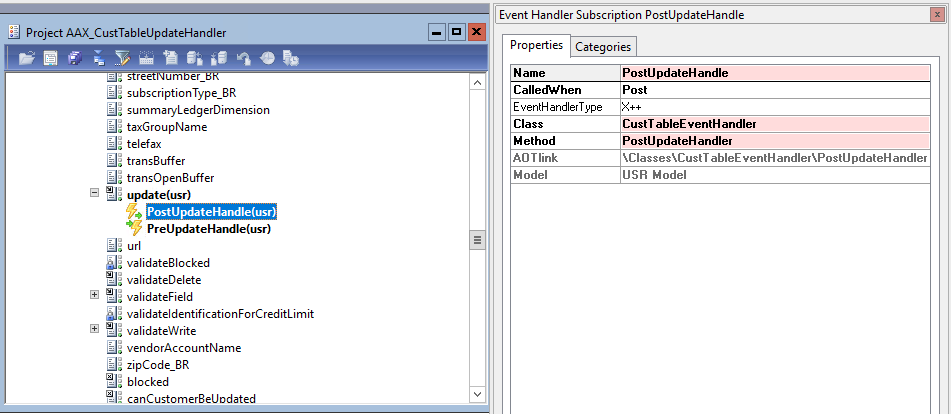The height and width of the screenshot is (414, 951).
Task: Click the PostUpdateHandle lightning bolt icon
Action: [134, 212]
